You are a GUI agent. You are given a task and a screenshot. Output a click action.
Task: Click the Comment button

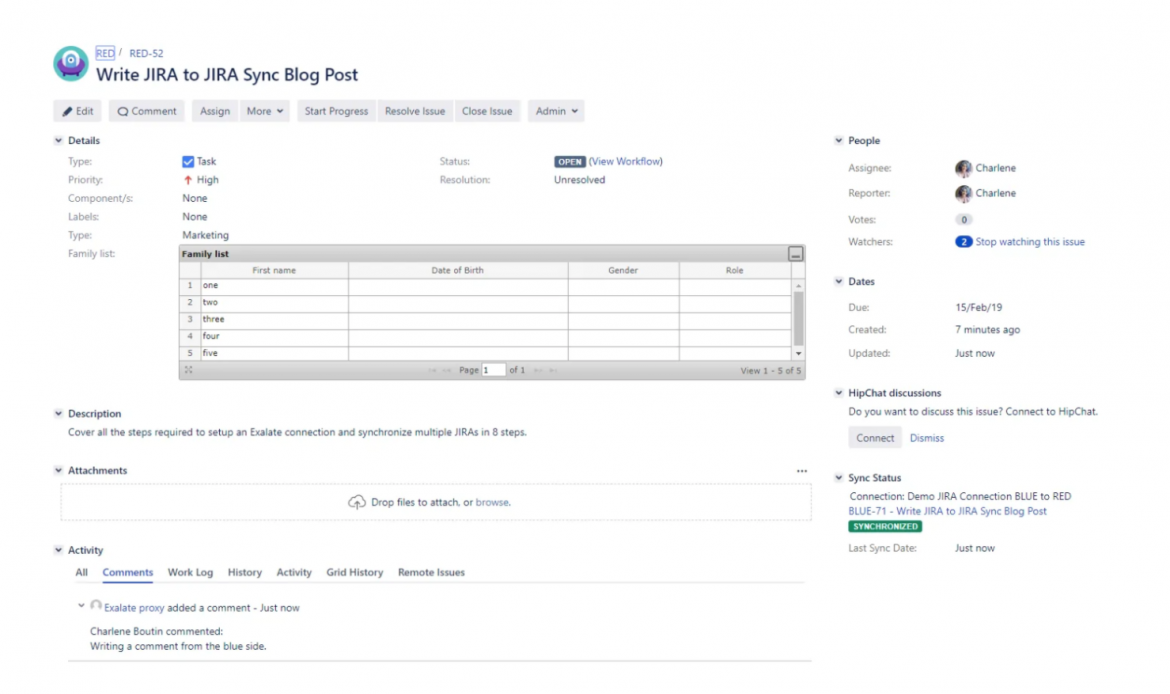[x=146, y=111]
